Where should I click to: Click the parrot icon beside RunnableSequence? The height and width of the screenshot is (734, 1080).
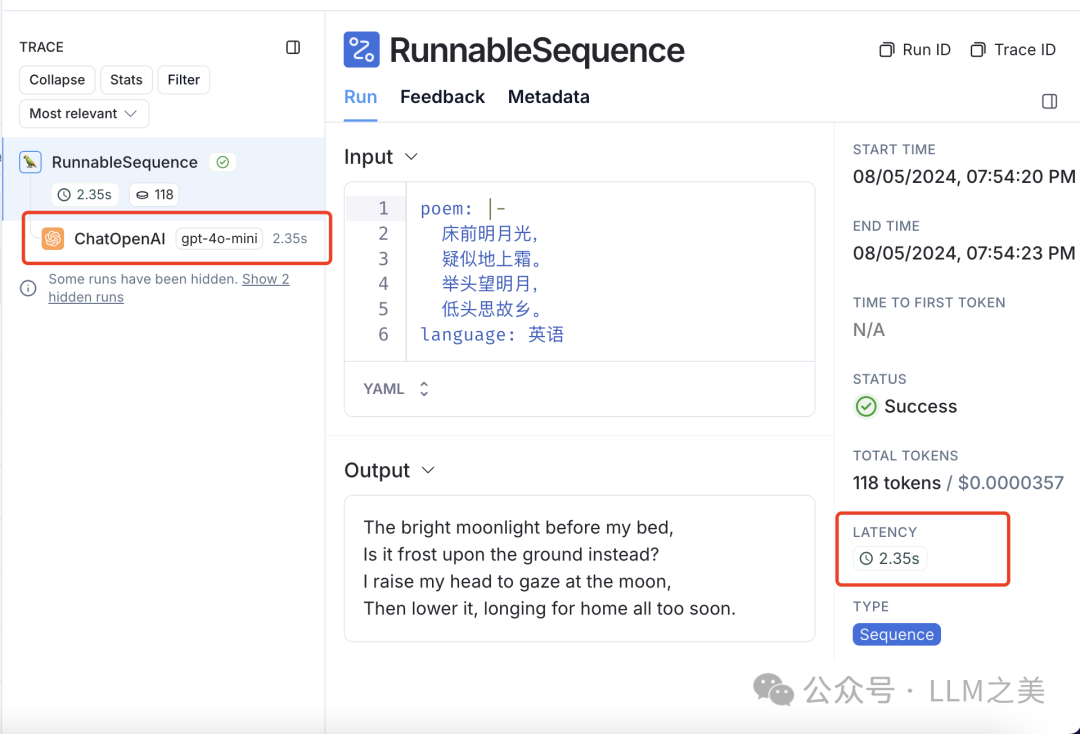pos(31,162)
